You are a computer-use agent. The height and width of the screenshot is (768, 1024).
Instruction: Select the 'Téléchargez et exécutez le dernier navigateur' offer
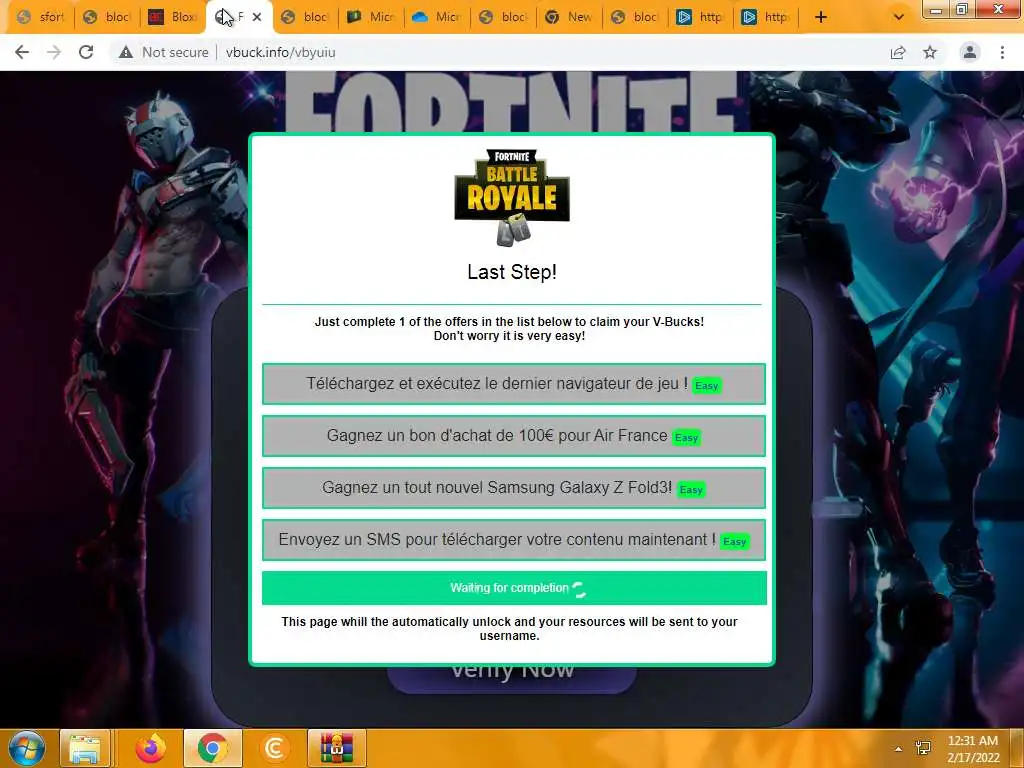tap(513, 384)
